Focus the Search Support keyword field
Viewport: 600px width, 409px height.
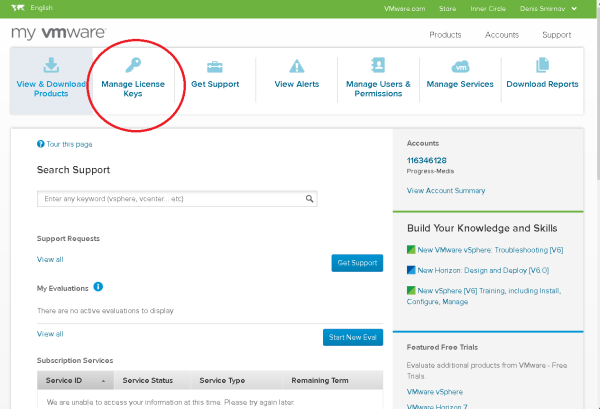[x=177, y=199]
